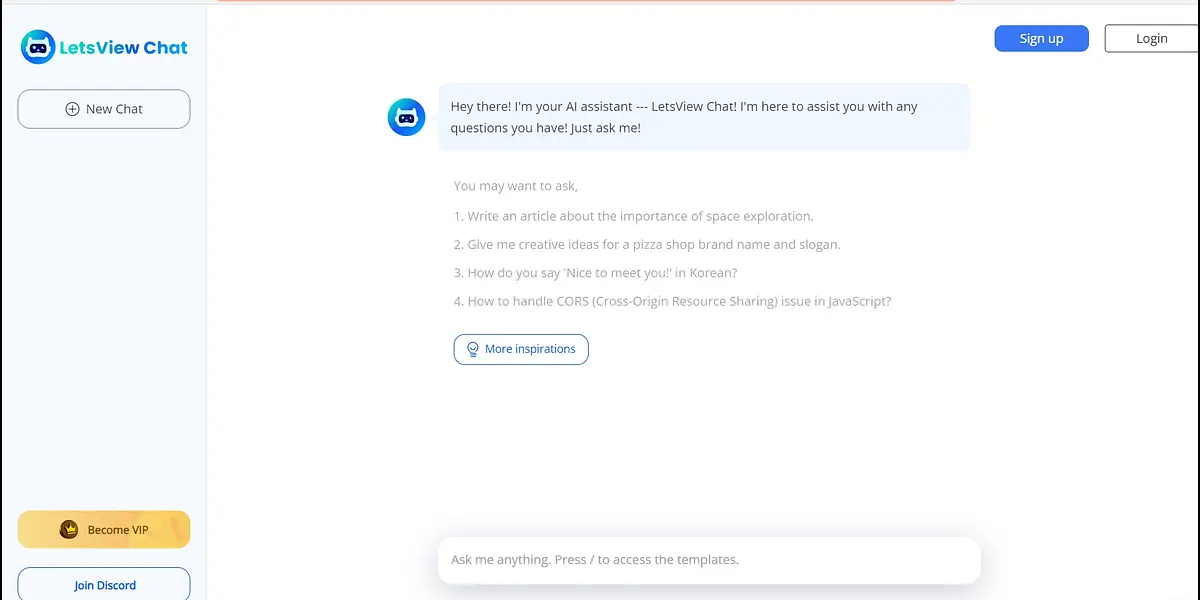Select the CORS issue in JavaScript suggestion
The image size is (1200, 600).
click(x=672, y=301)
